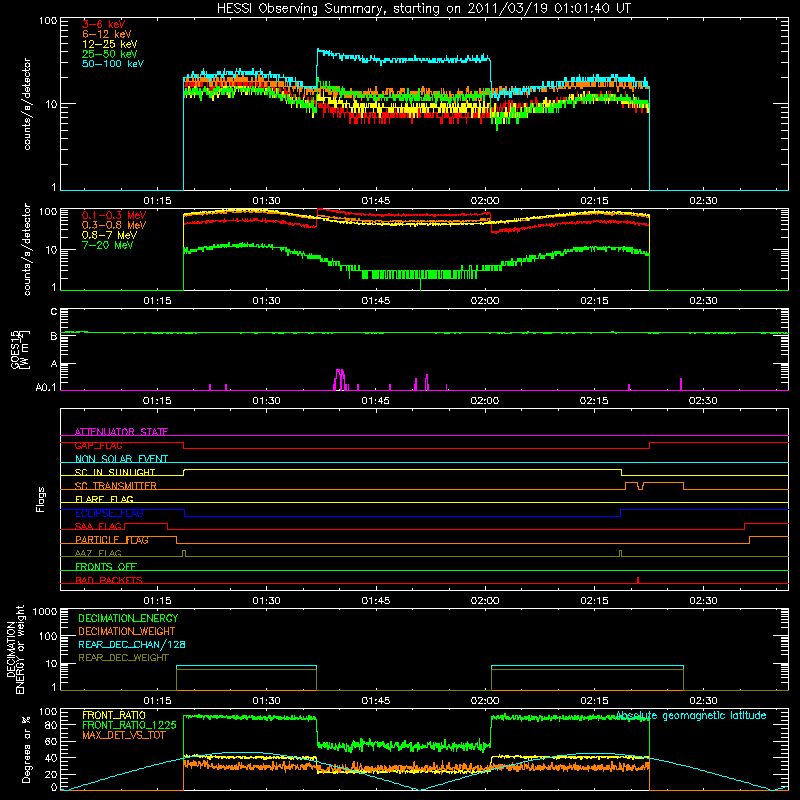
Task: Select the 12-25 keV legend entry
Action: tap(110, 44)
